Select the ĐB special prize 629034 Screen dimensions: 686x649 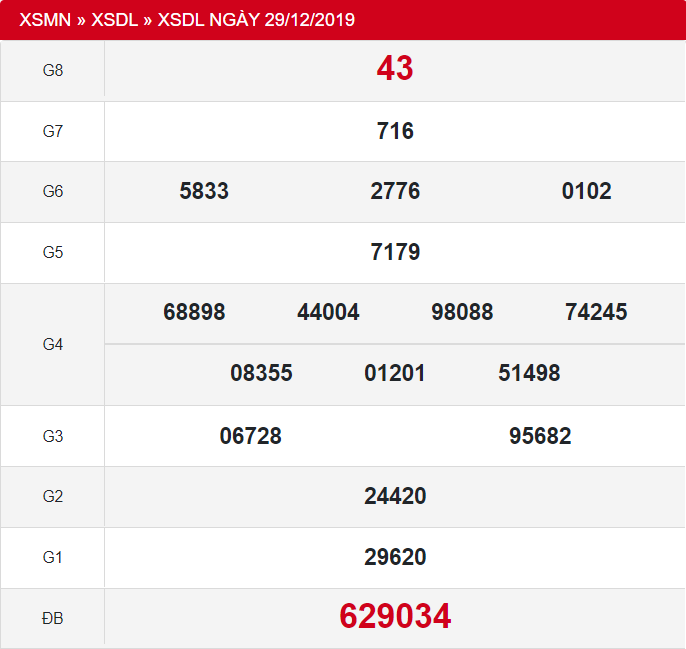[395, 616]
